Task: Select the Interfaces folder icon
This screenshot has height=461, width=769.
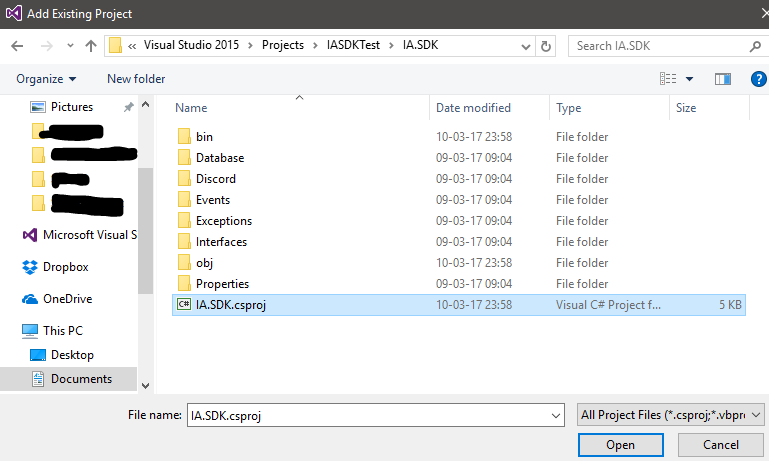Action: coord(184,242)
